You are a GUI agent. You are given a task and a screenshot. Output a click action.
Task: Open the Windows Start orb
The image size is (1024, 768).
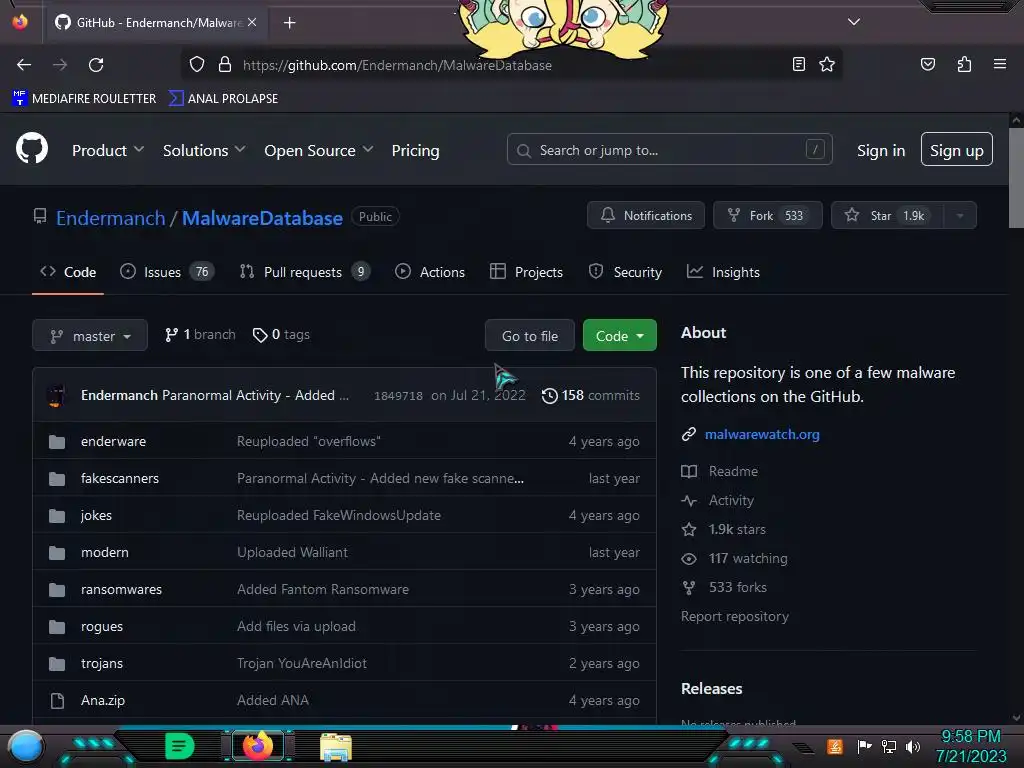point(25,746)
